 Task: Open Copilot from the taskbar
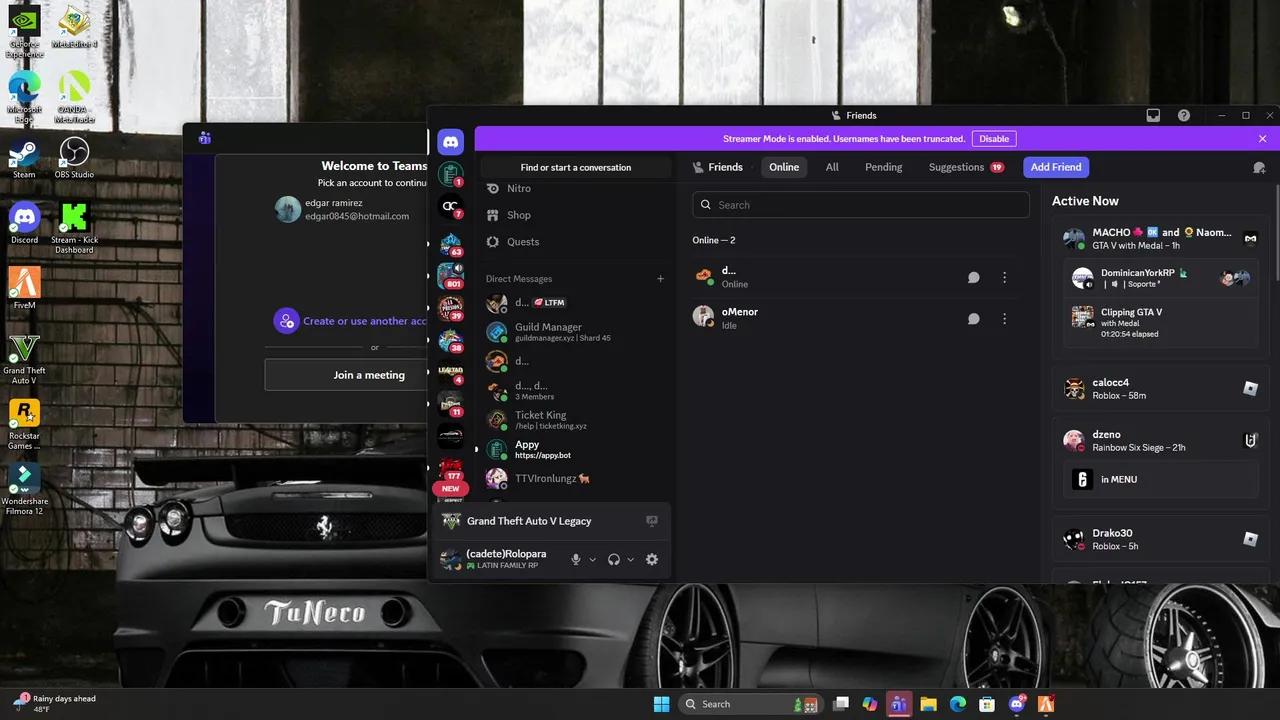pos(869,704)
